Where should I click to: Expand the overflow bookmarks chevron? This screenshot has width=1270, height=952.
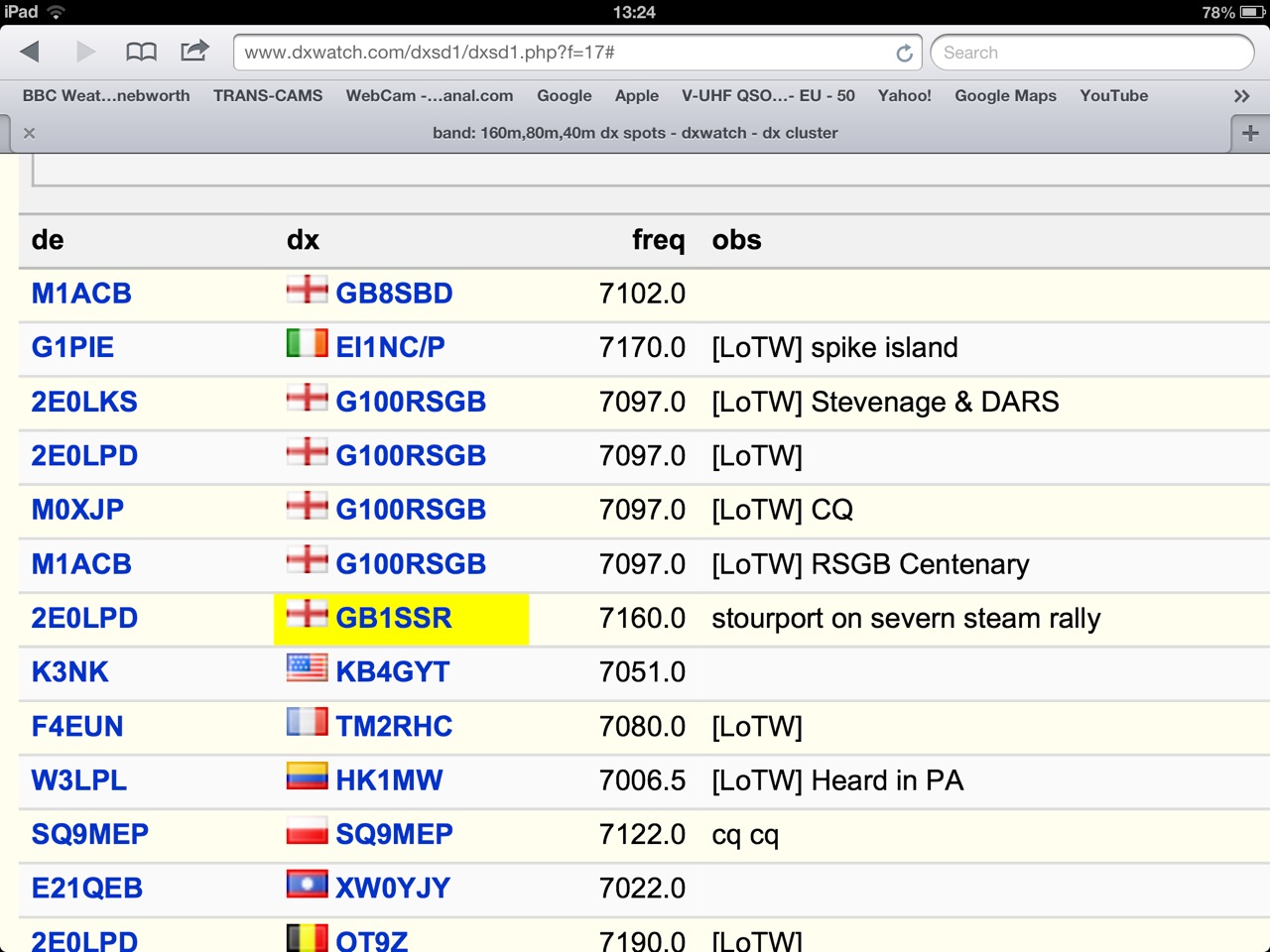1241,96
